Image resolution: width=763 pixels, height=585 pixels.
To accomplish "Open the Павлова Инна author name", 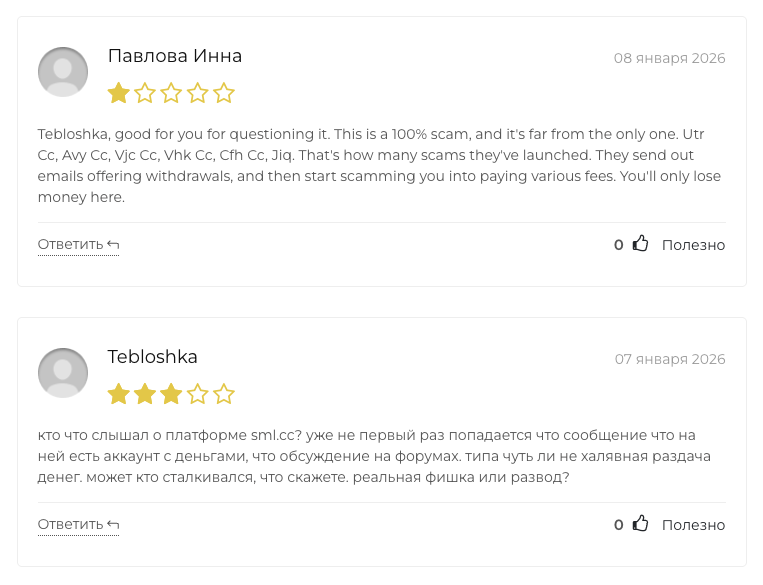I will point(175,56).
